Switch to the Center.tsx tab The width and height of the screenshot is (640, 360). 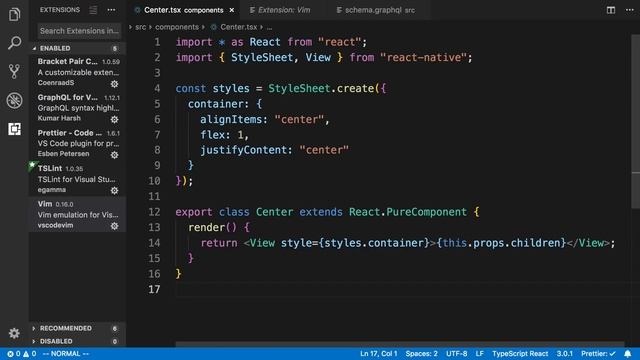(x=184, y=10)
